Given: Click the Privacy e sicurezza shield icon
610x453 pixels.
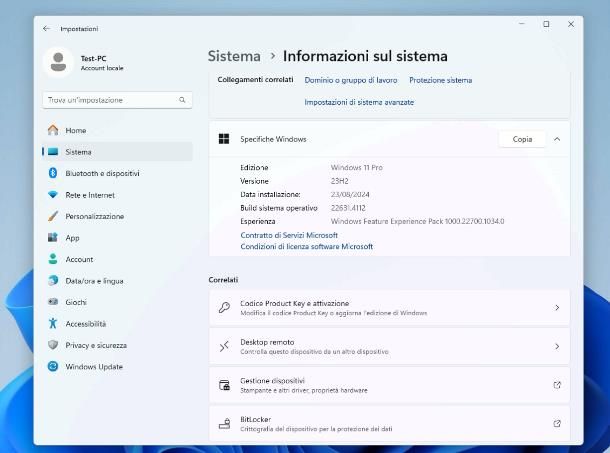Looking at the screenshot, I should pyautogui.click(x=53, y=345).
